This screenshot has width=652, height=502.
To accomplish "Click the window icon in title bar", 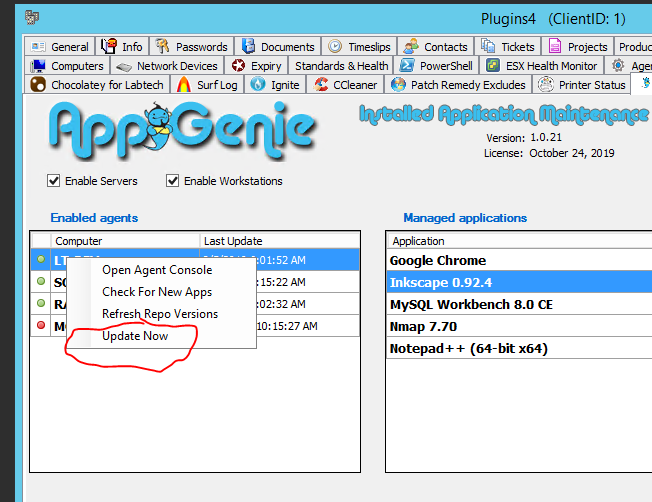I will click(x=32, y=17).
